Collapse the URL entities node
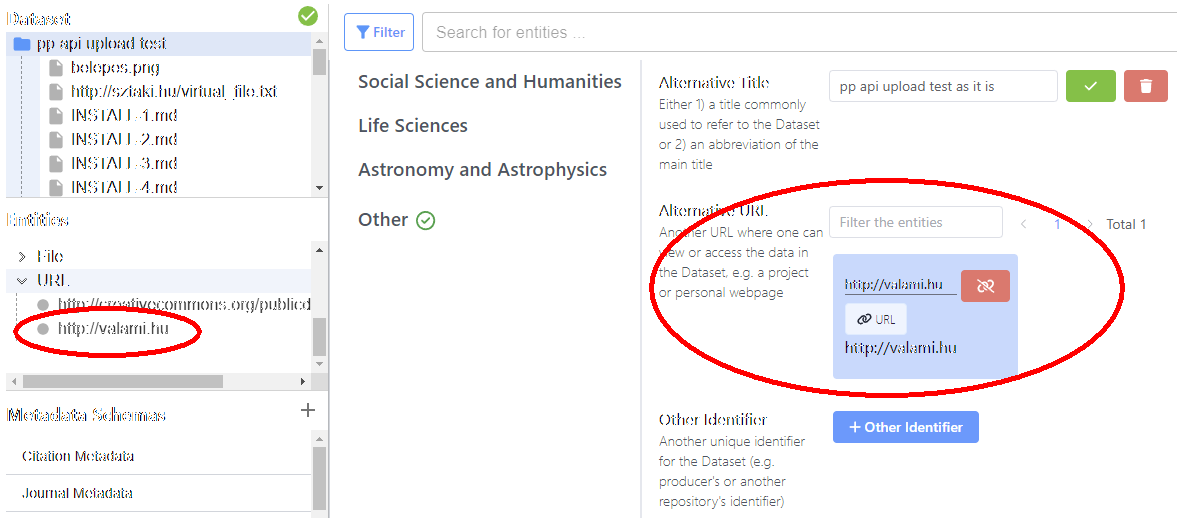The height and width of the screenshot is (518, 1177). (22, 281)
